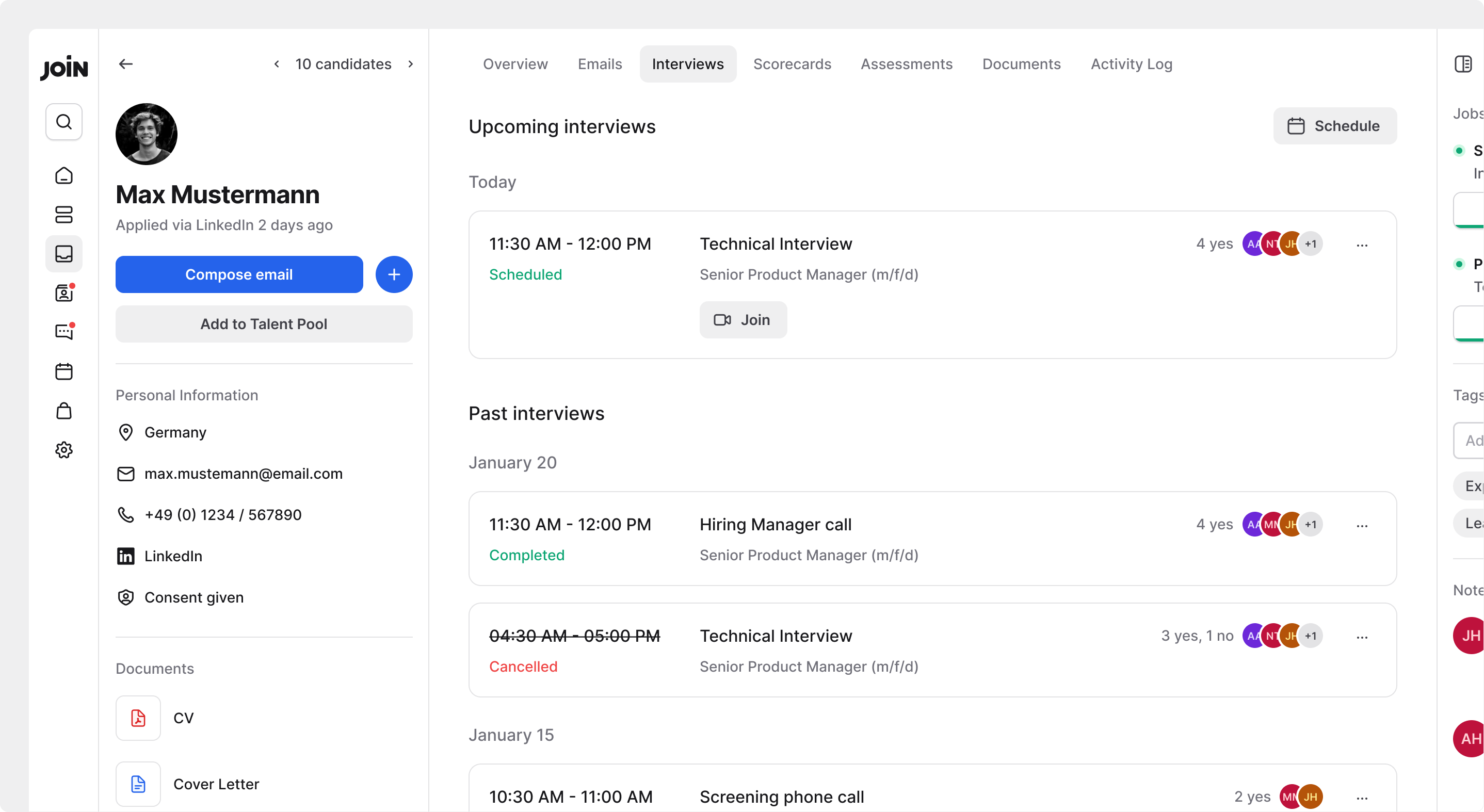The width and height of the screenshot is (1484, 812).
Task: Switch to the Scorecards tab
Action: (792, 64)
